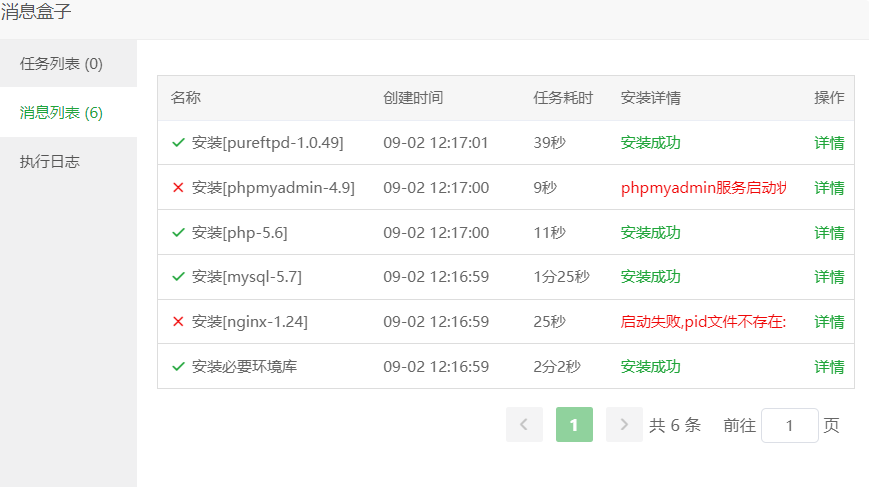869x487 pixels.
Task: Open 详情 for phpmyadmin-4.9 install
Action: (829, 188)
